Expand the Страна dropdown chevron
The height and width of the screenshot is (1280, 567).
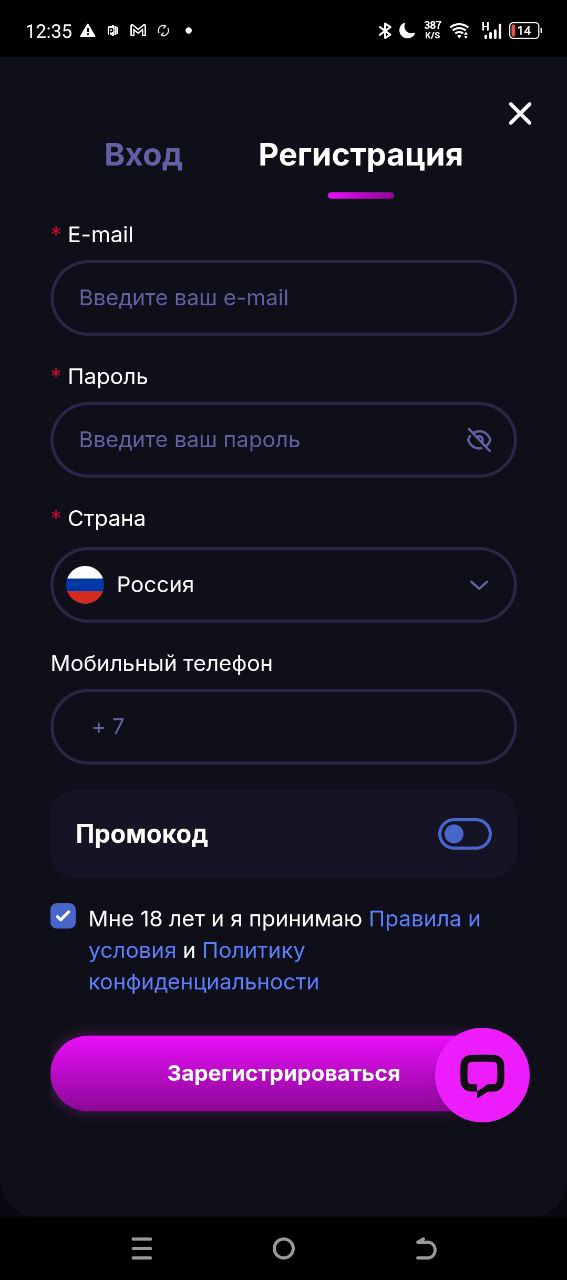tap(479, 585)
